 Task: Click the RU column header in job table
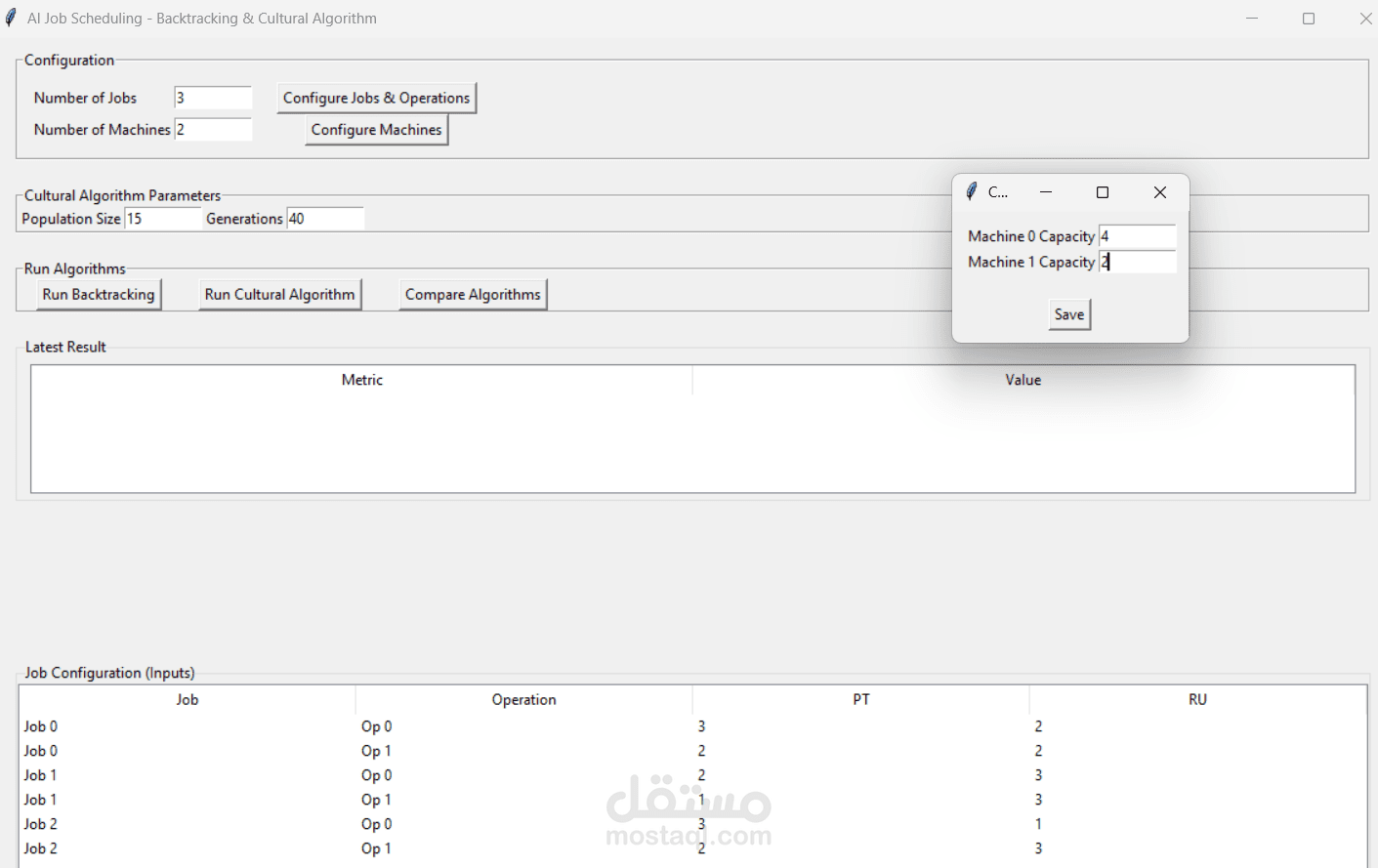pyautogui.click(x=1197, y=699)
